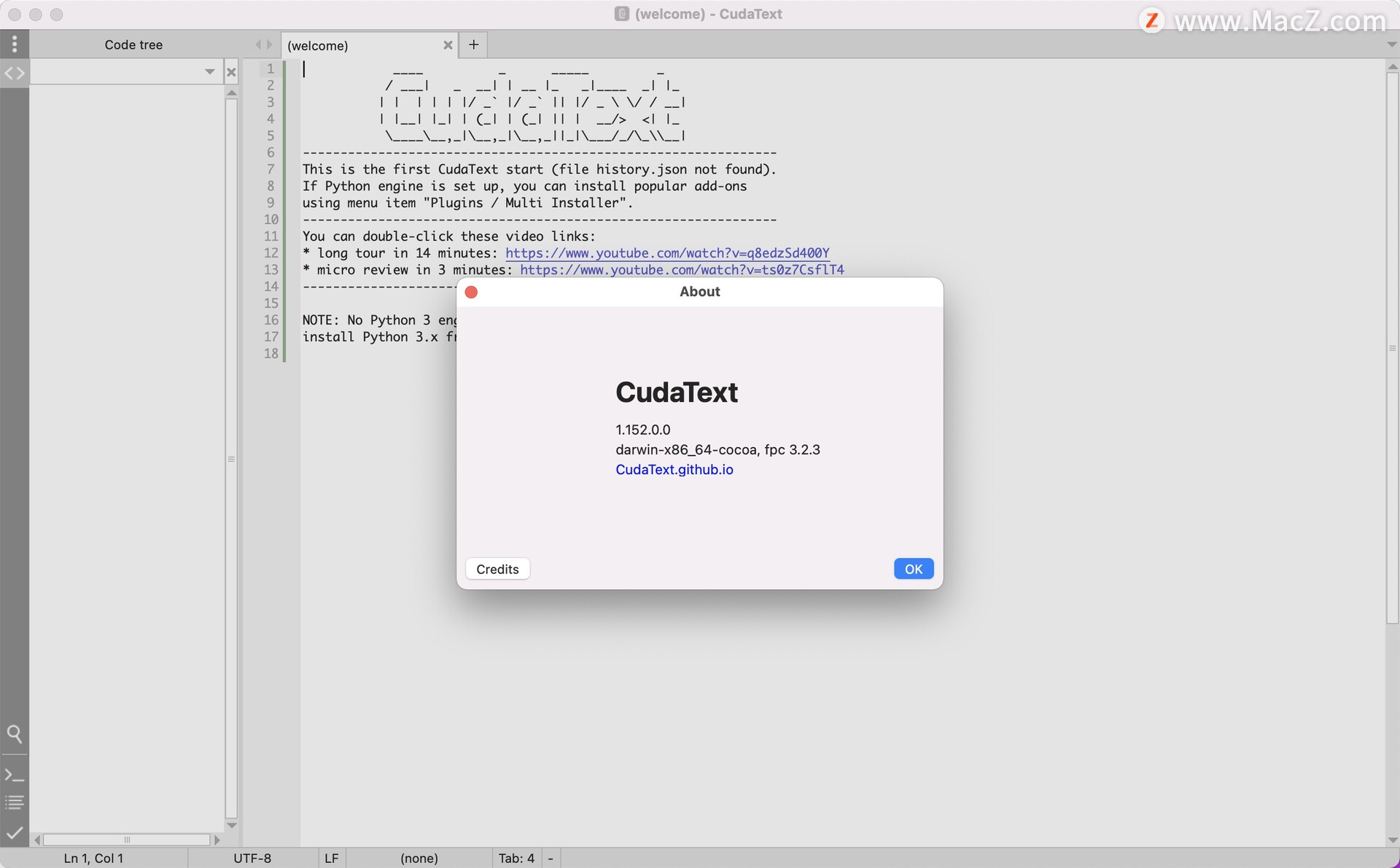This screenshot has width=1400, height=868.
Task: Click the editor vertical scrollbar thumb
Action: click(x=1392, y=348)
